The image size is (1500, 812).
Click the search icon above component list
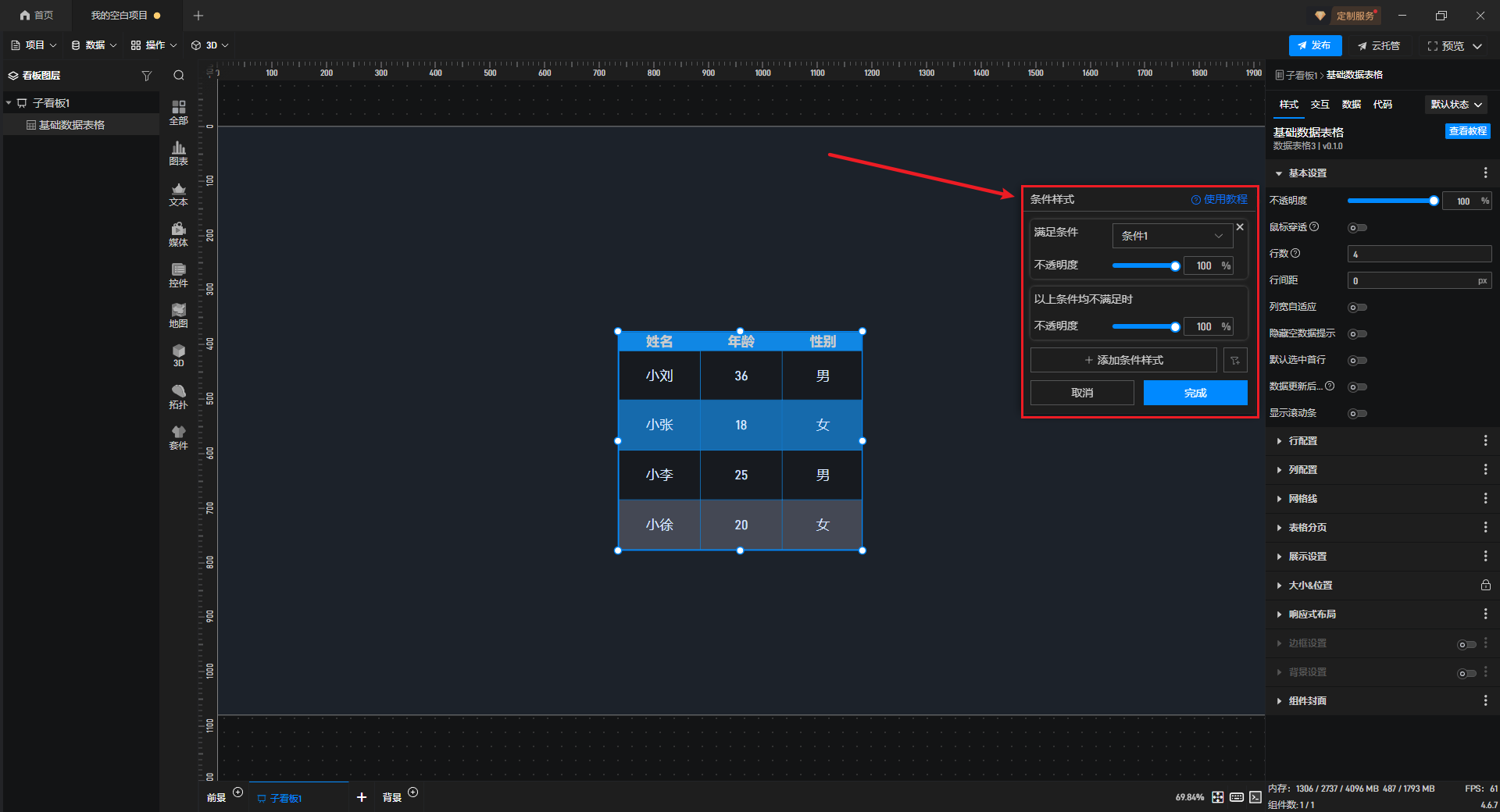[179, 76]
